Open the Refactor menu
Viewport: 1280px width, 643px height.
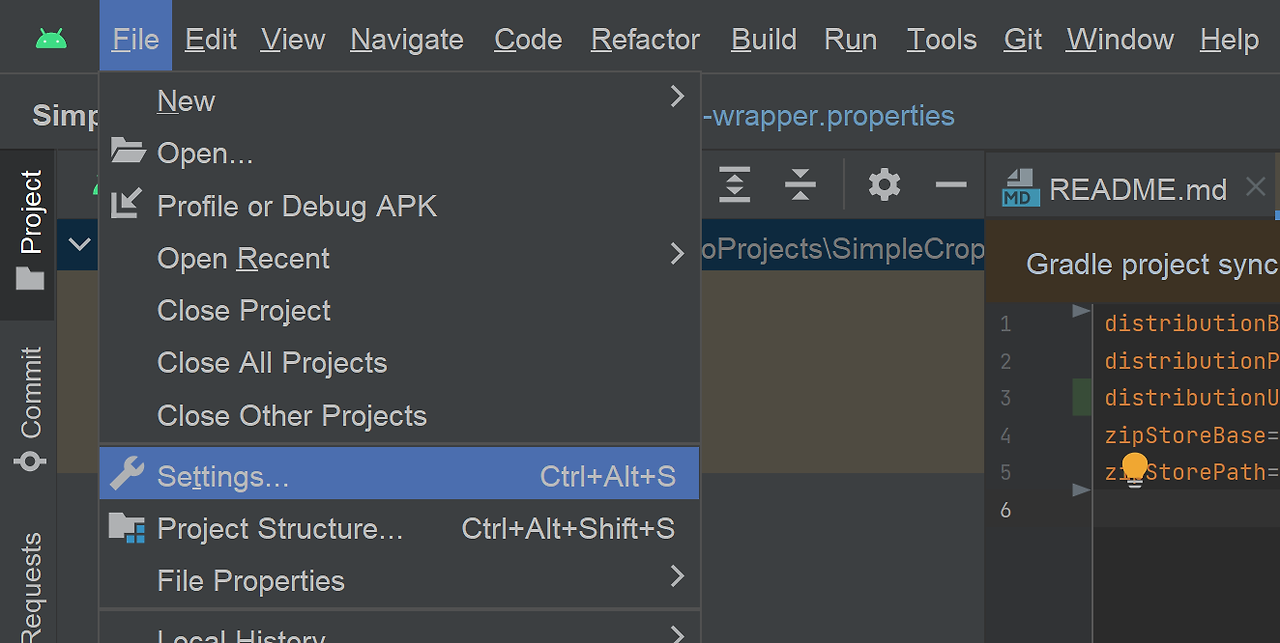(x=645, y=39)
